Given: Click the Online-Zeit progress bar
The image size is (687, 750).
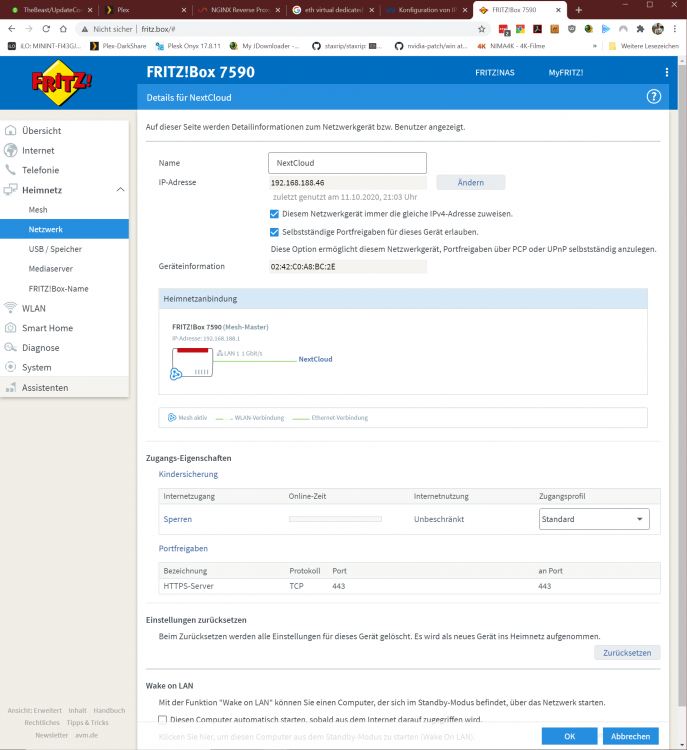Looking at the screenshot, I should (335, 519).
